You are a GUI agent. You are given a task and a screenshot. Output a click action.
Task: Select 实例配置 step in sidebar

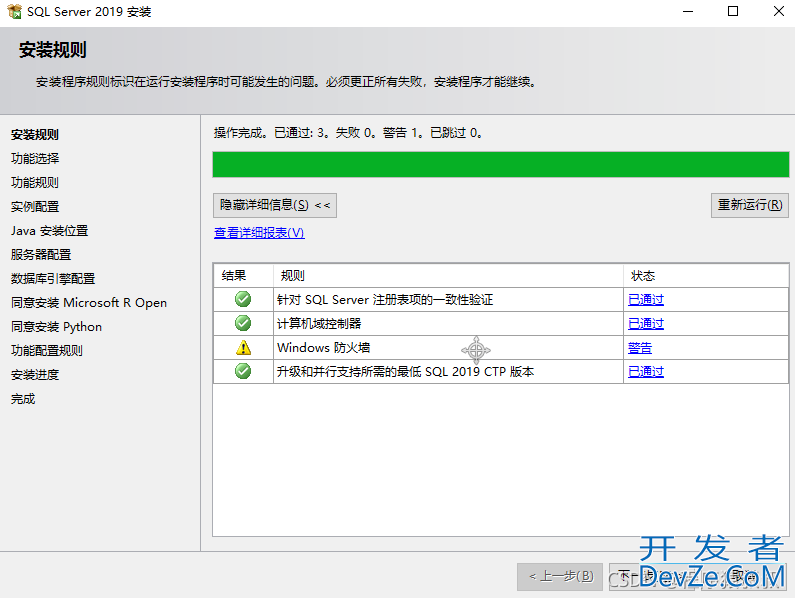tap(35, 207)
